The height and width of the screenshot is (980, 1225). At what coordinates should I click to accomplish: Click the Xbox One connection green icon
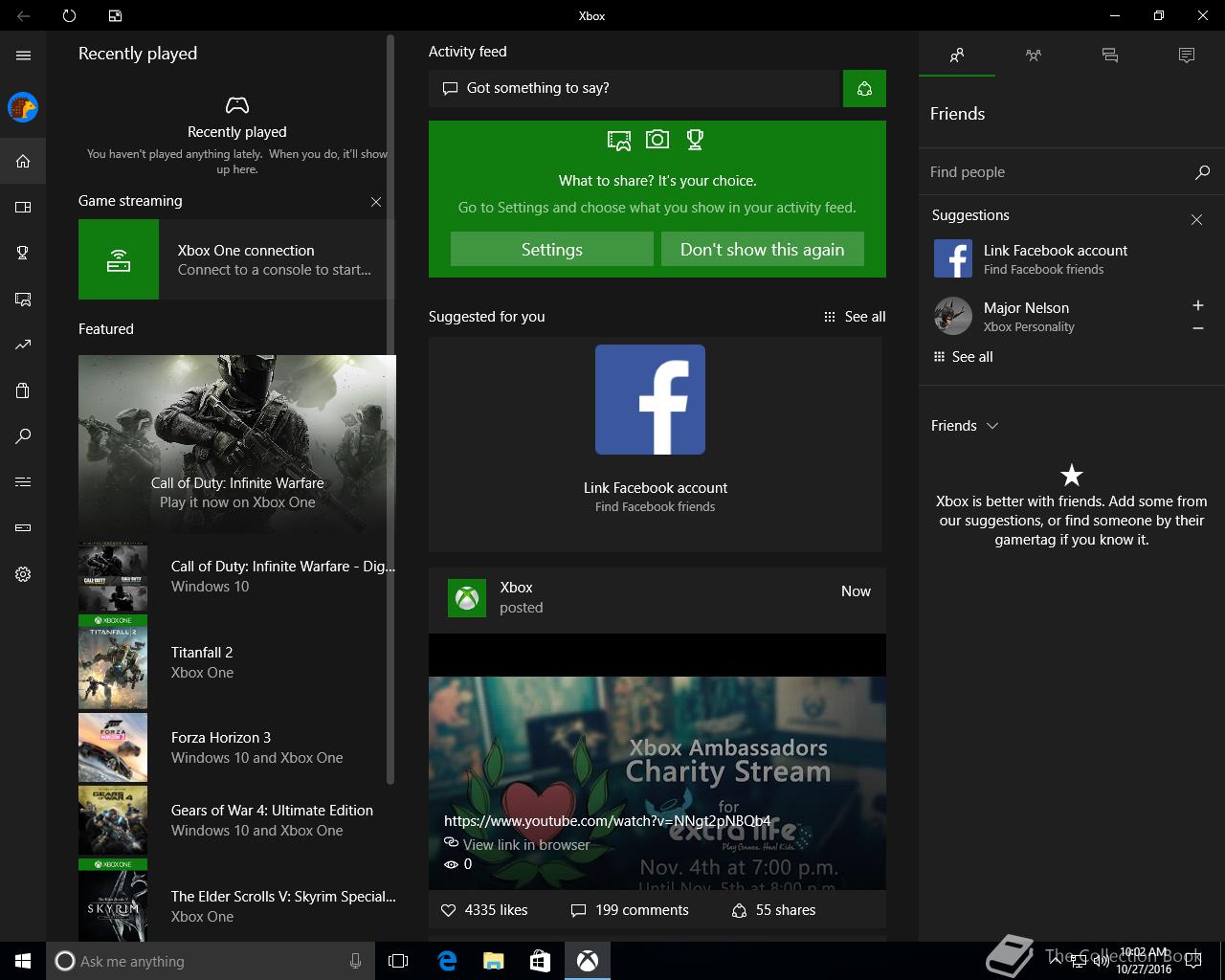[x=119, y=259]
